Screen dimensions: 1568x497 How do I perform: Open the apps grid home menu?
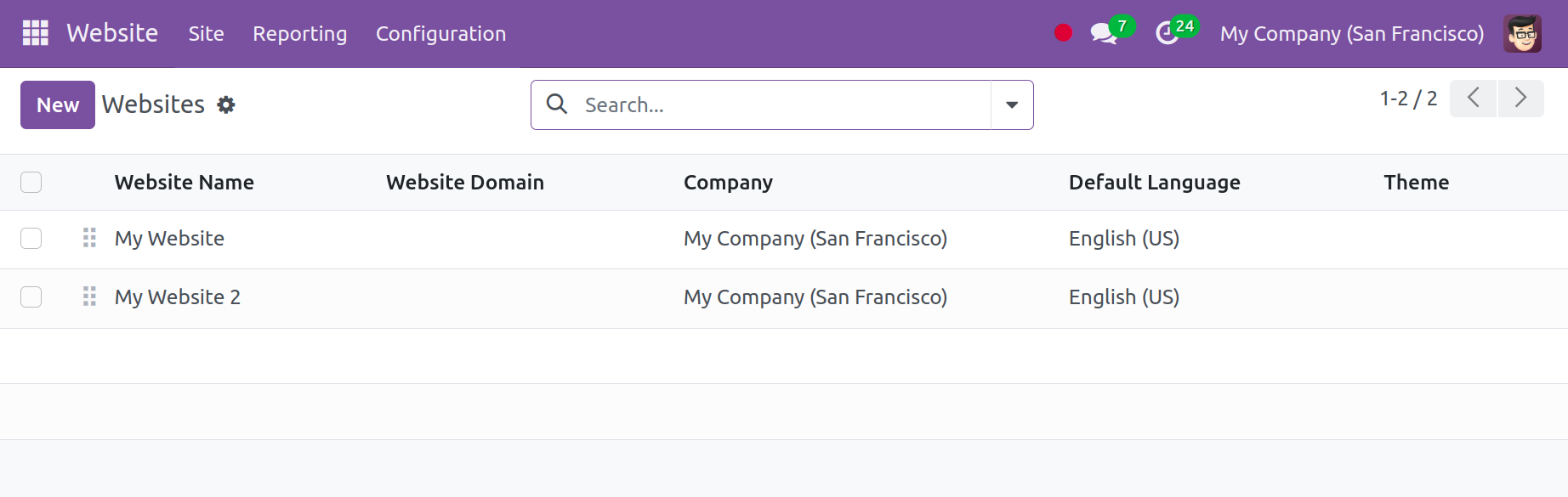[x=35, y=33]
